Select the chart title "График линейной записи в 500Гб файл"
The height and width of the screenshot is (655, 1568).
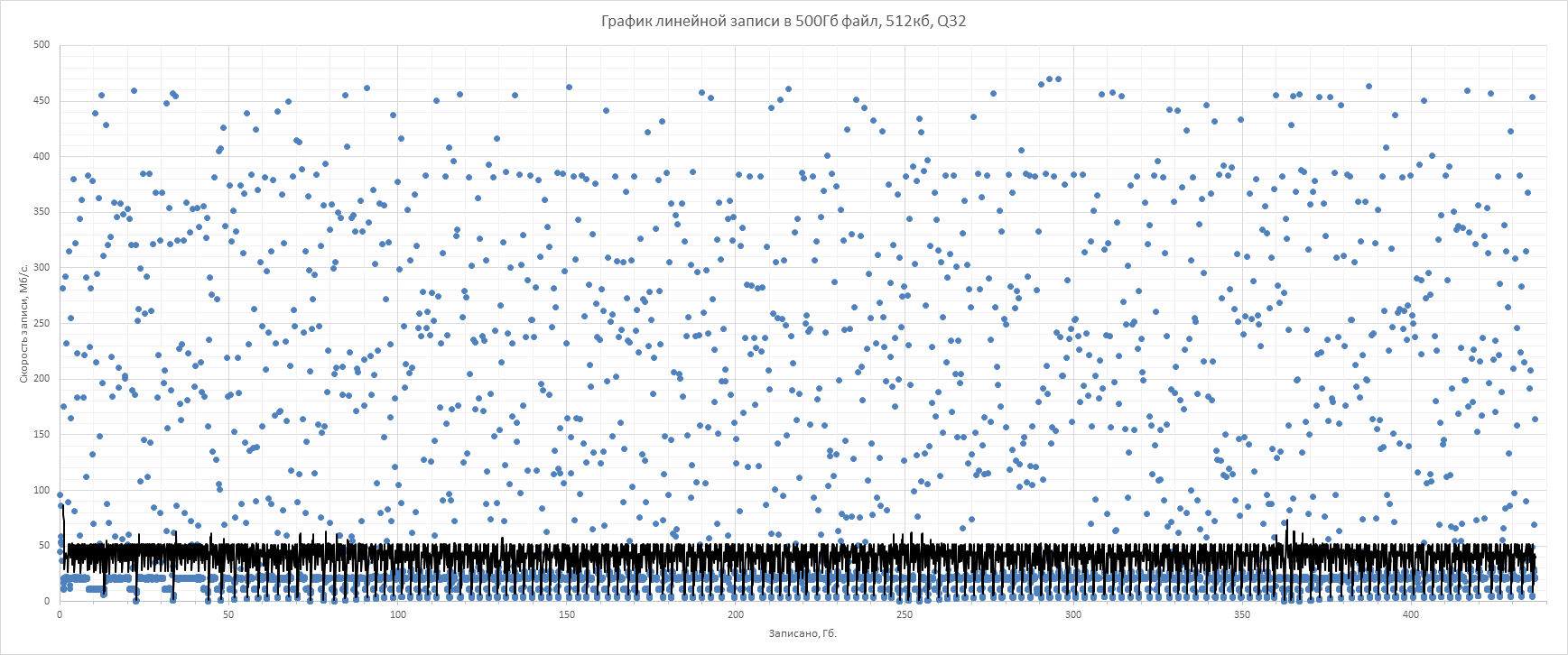pyautogui.click(x=784, y=21)
